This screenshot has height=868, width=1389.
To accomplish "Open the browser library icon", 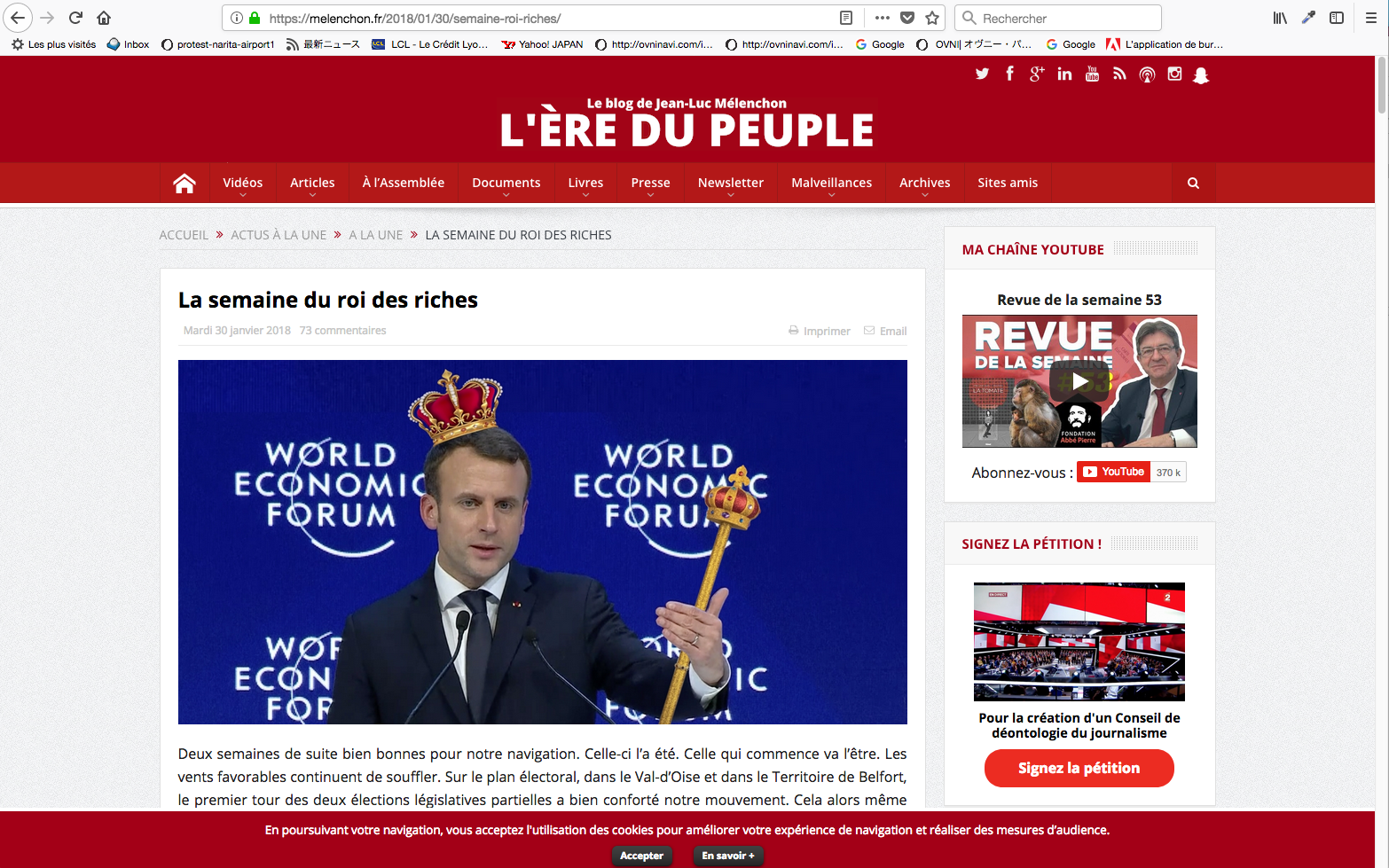I will pos(1280,18).
